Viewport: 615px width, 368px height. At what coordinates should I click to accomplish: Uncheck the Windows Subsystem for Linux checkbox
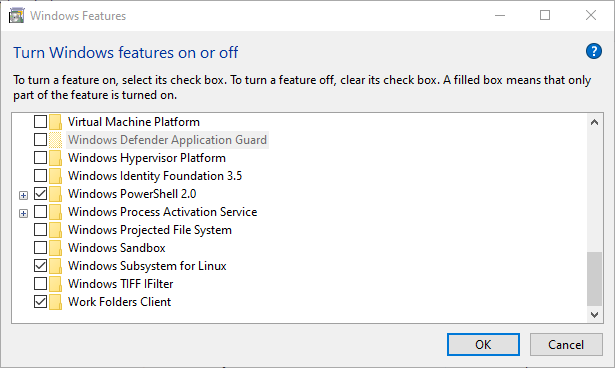[40, 266]
